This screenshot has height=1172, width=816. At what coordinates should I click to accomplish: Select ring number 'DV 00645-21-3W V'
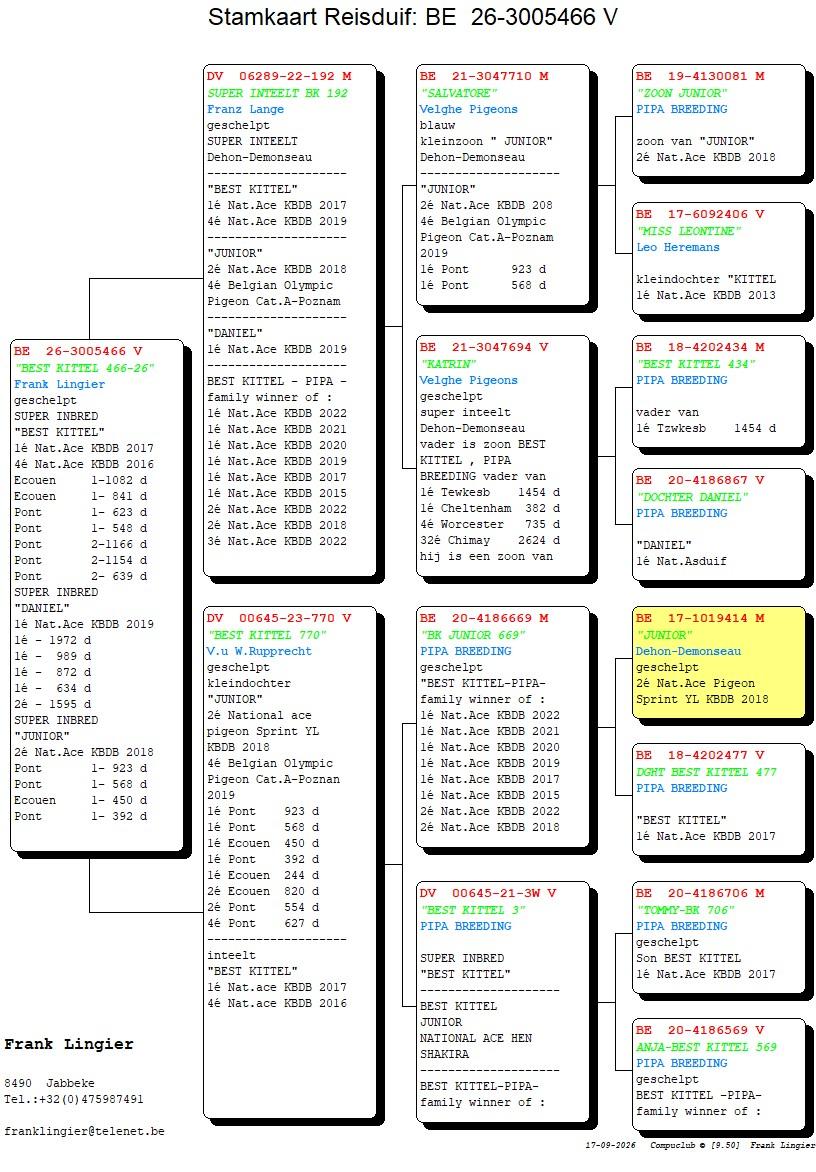pyautogui.click(x=488, y=893)
